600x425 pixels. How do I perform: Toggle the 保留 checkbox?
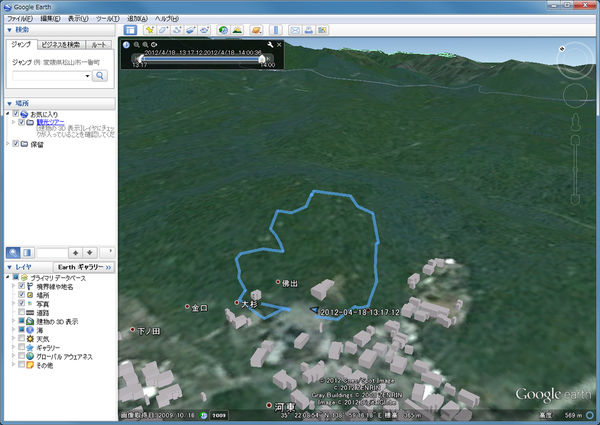(16, 143)
